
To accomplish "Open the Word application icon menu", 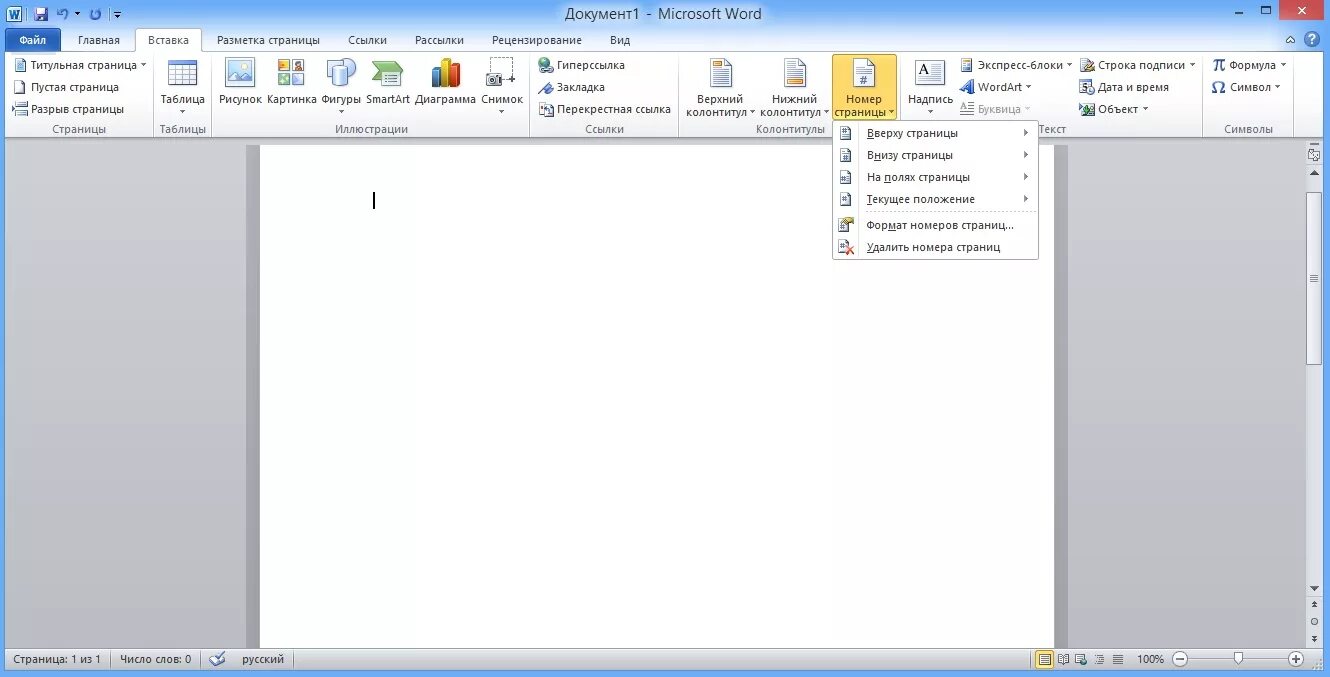I will pos(16,14).
